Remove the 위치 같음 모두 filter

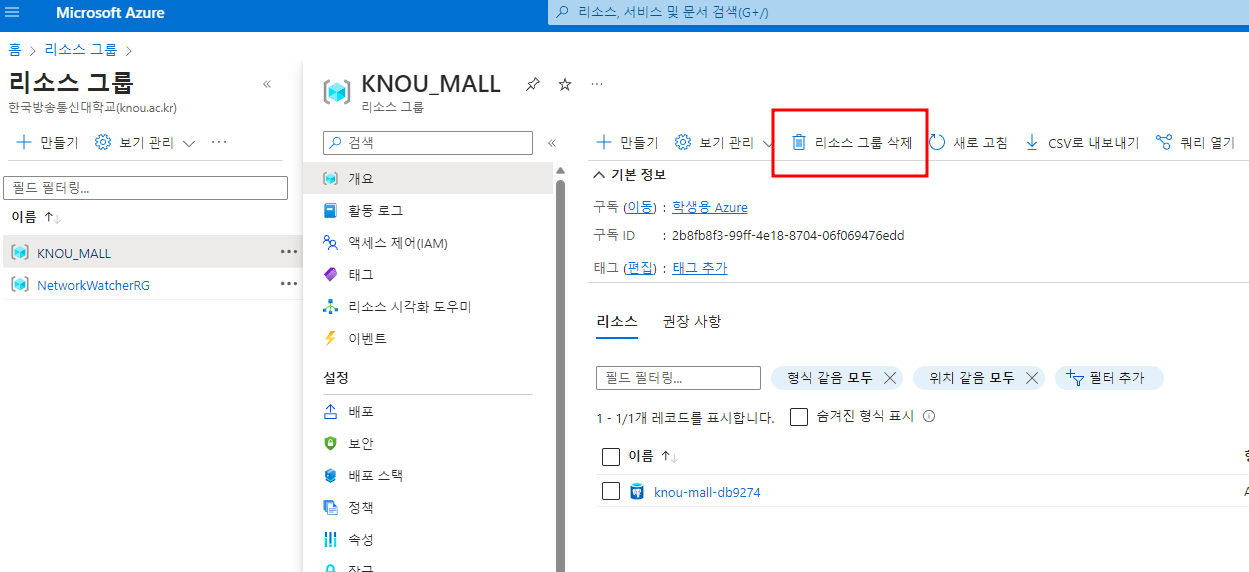(1032, 378)
